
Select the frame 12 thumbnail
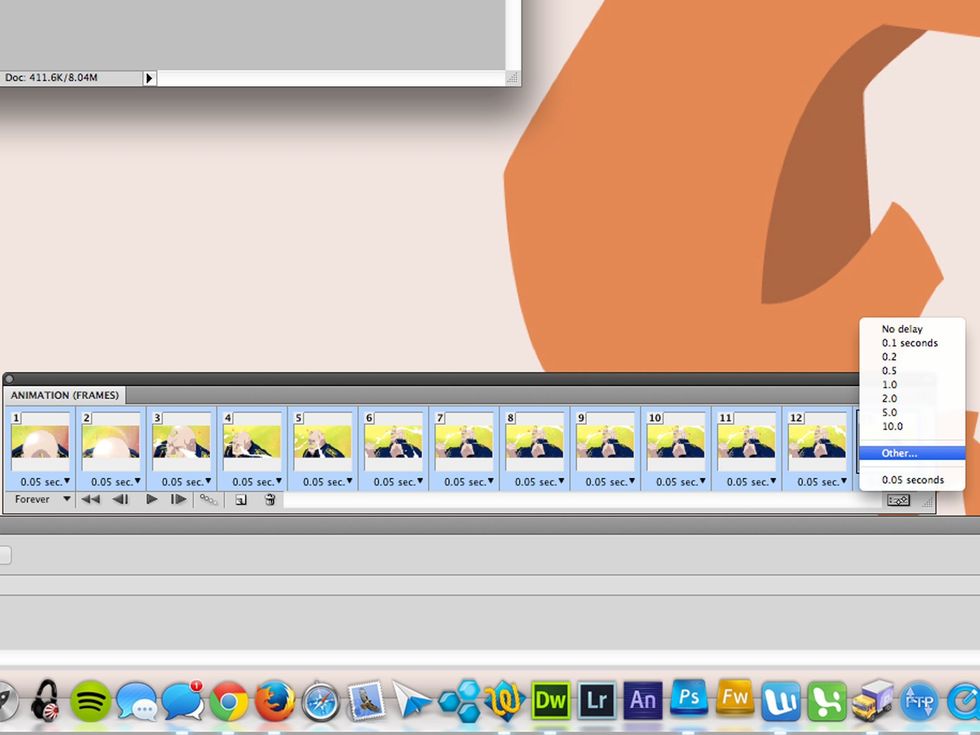point(818,443)
